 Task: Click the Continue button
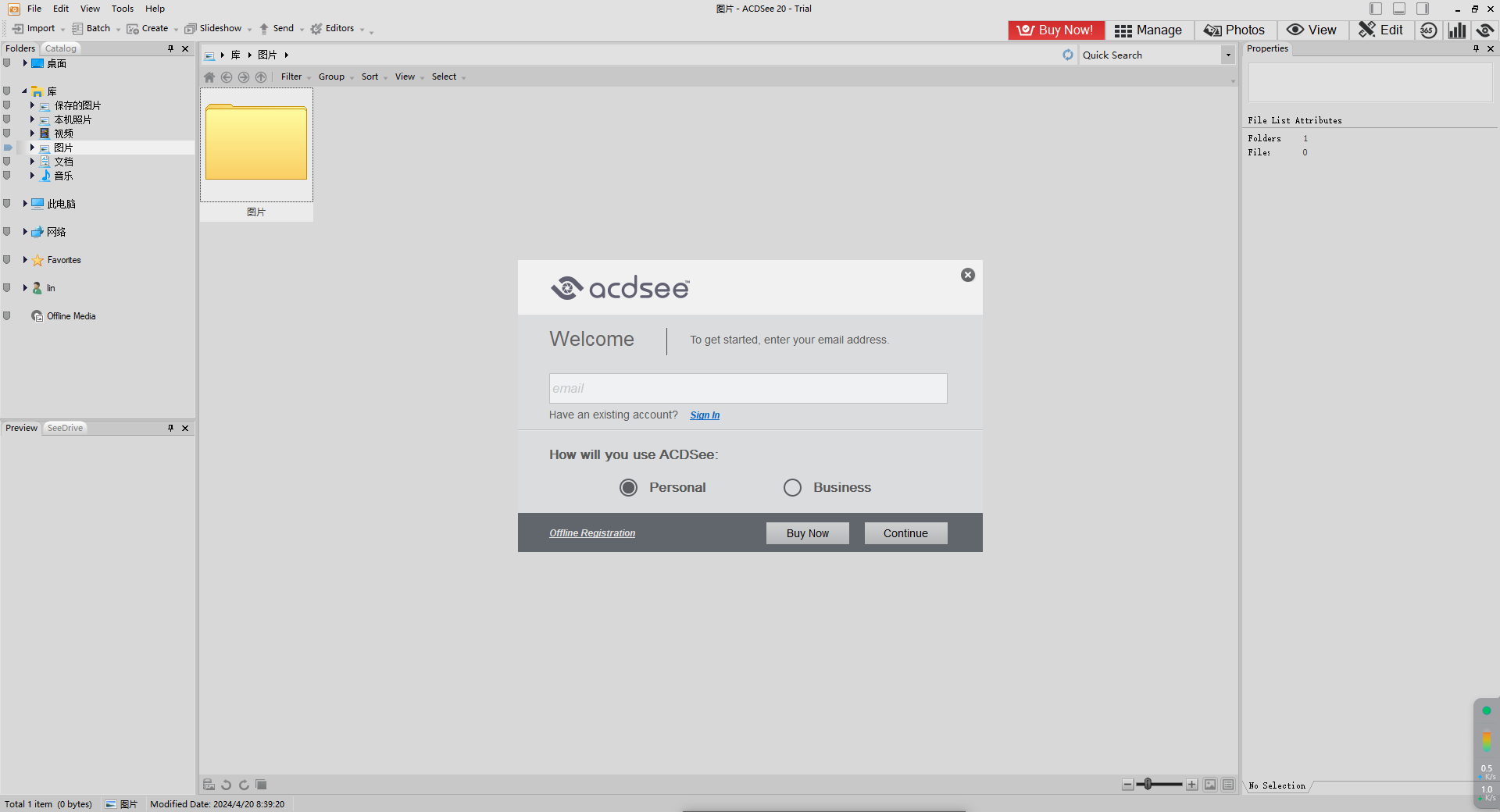tap(905, 533)
